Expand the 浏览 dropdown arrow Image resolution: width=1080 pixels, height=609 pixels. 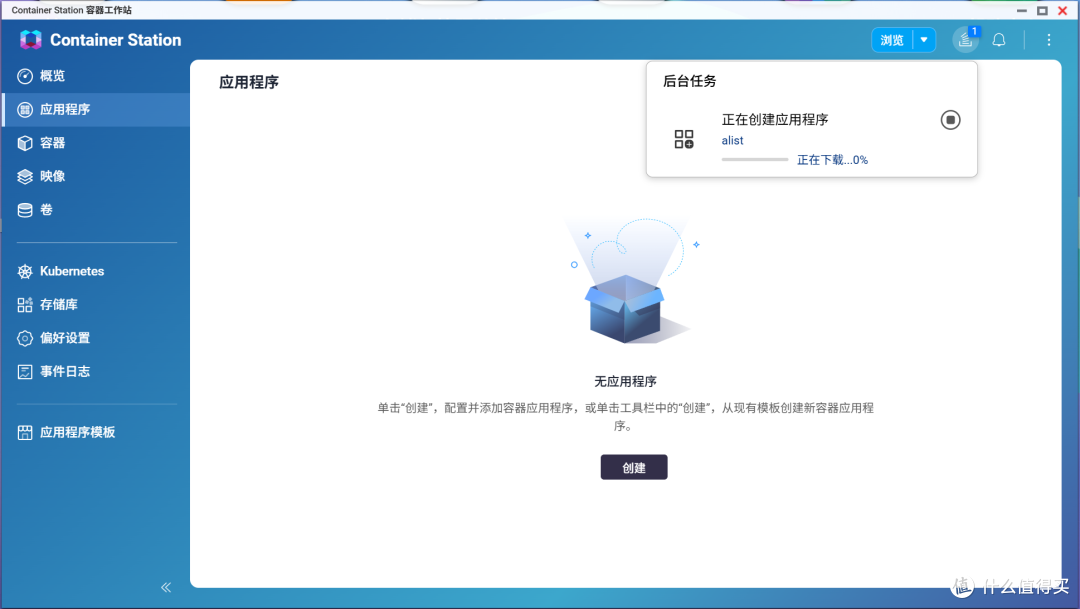click(x=924, y=41)
